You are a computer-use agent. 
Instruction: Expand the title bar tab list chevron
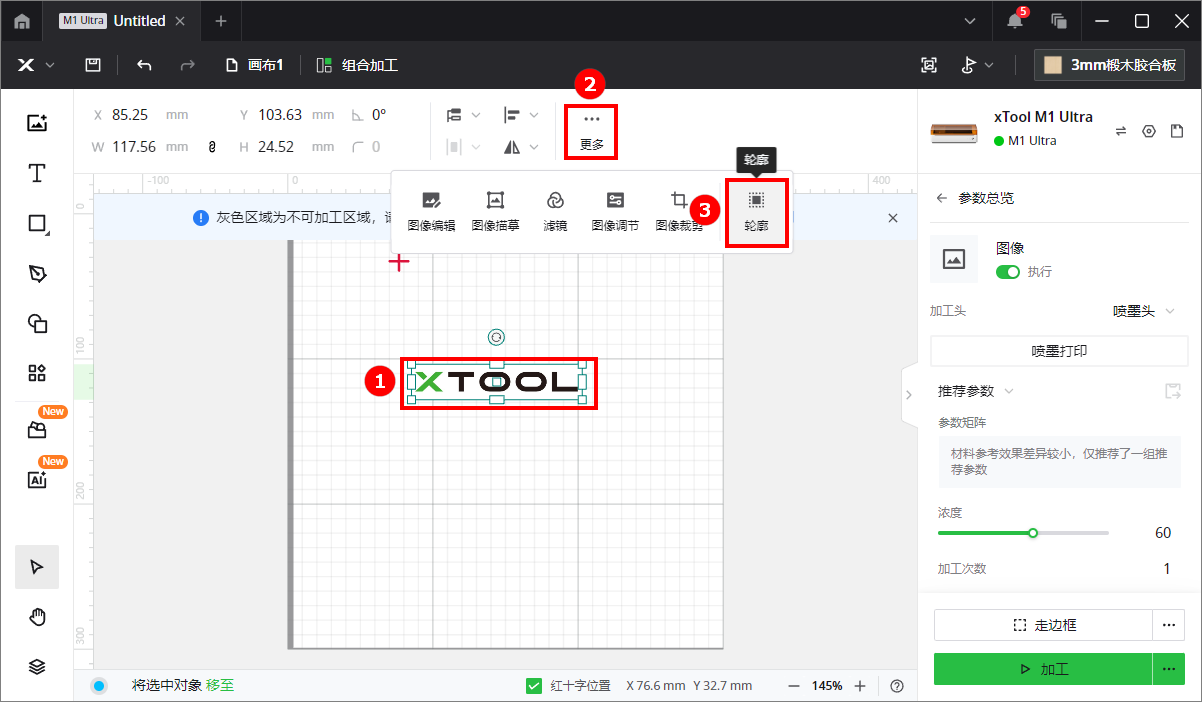(970, 21)
